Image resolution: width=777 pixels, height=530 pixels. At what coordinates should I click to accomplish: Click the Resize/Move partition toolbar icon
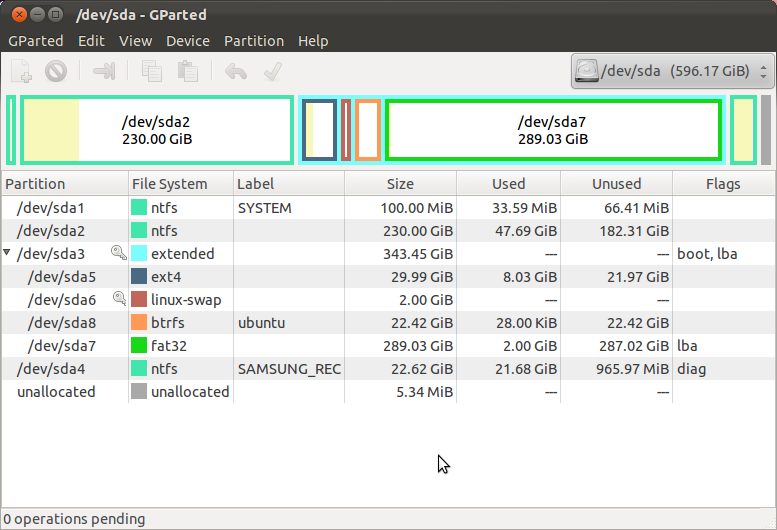[x=104, y=71]
